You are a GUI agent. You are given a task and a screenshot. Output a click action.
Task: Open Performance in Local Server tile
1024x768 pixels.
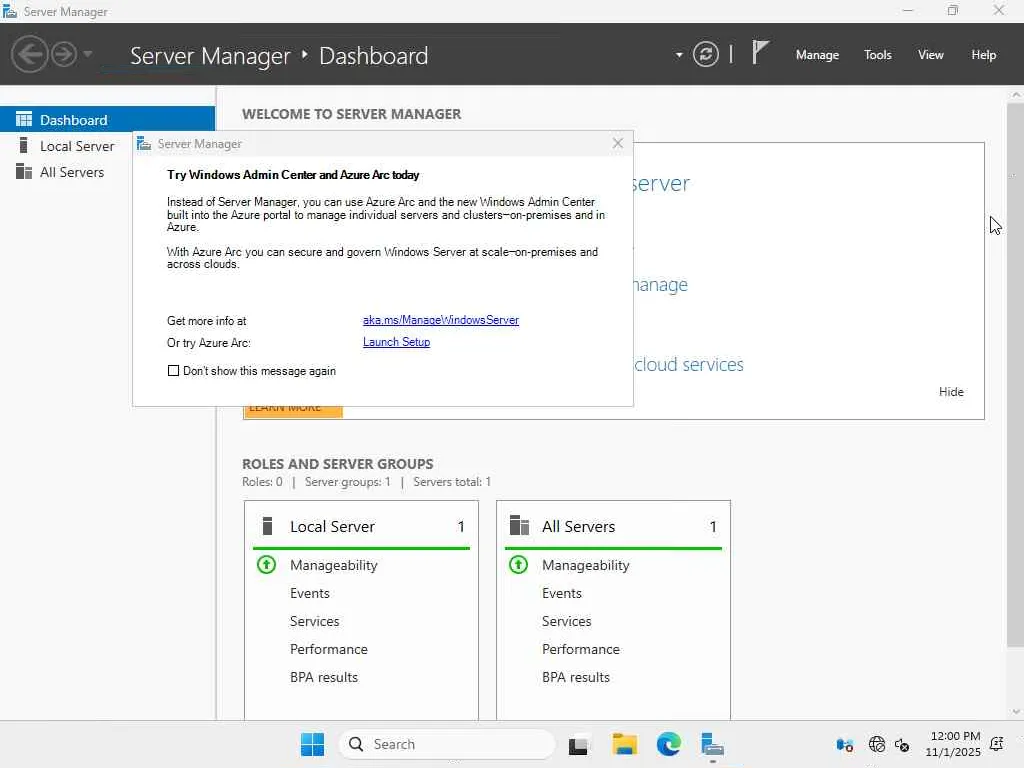(x=328, y=649)
